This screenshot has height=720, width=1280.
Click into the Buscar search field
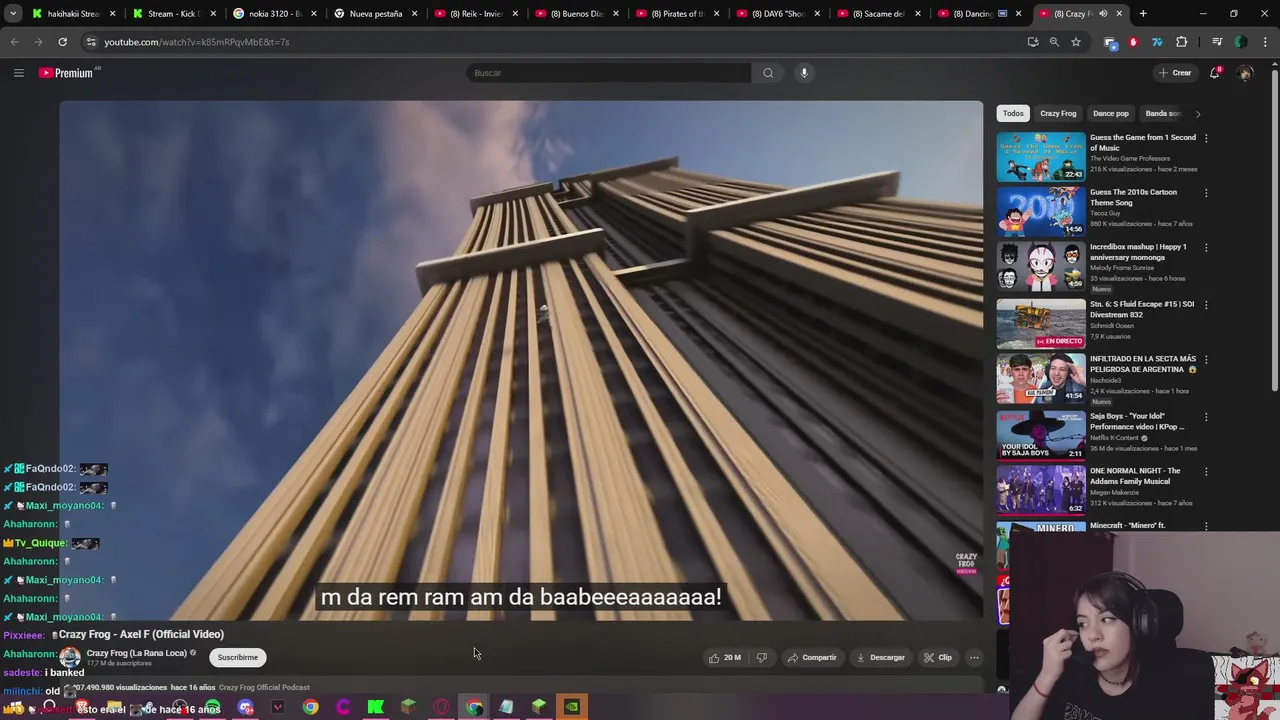click(608, 73)
